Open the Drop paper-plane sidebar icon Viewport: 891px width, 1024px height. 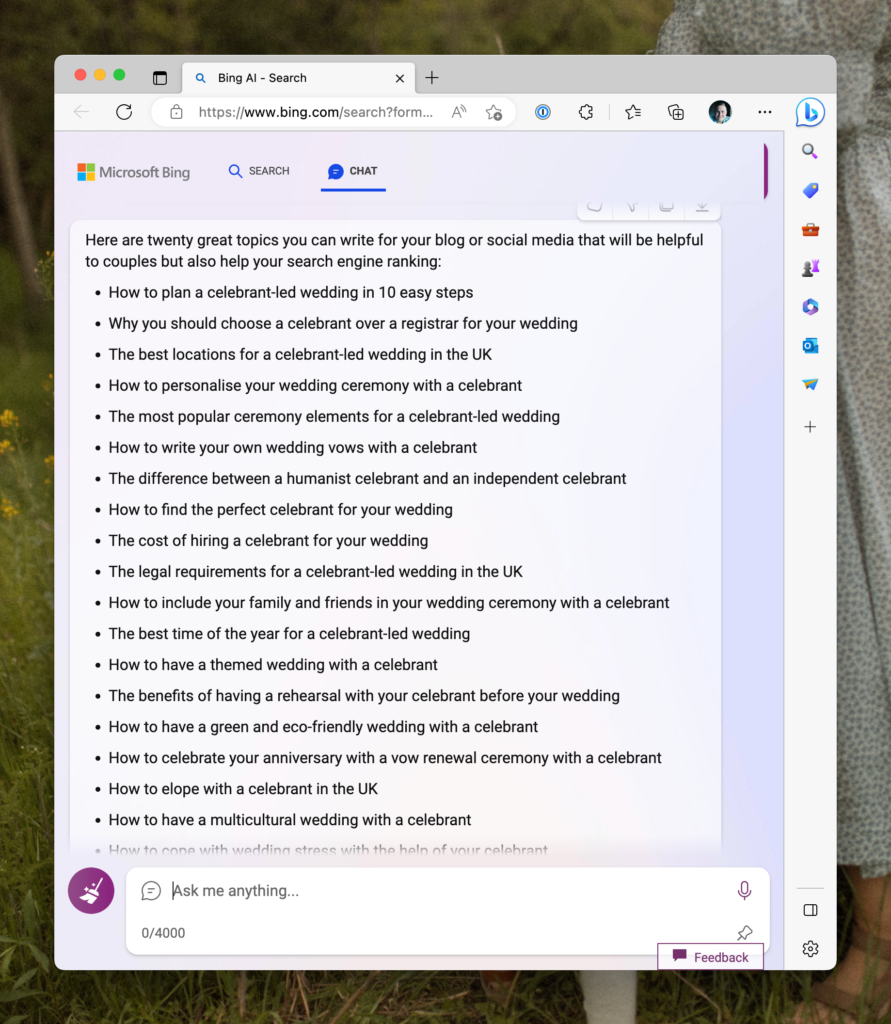[810, 384]
